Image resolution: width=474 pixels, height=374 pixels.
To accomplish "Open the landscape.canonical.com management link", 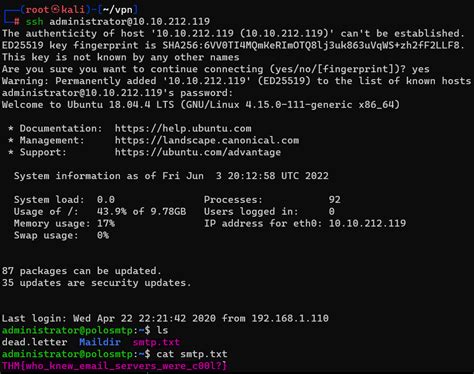I will coord(207,140).
